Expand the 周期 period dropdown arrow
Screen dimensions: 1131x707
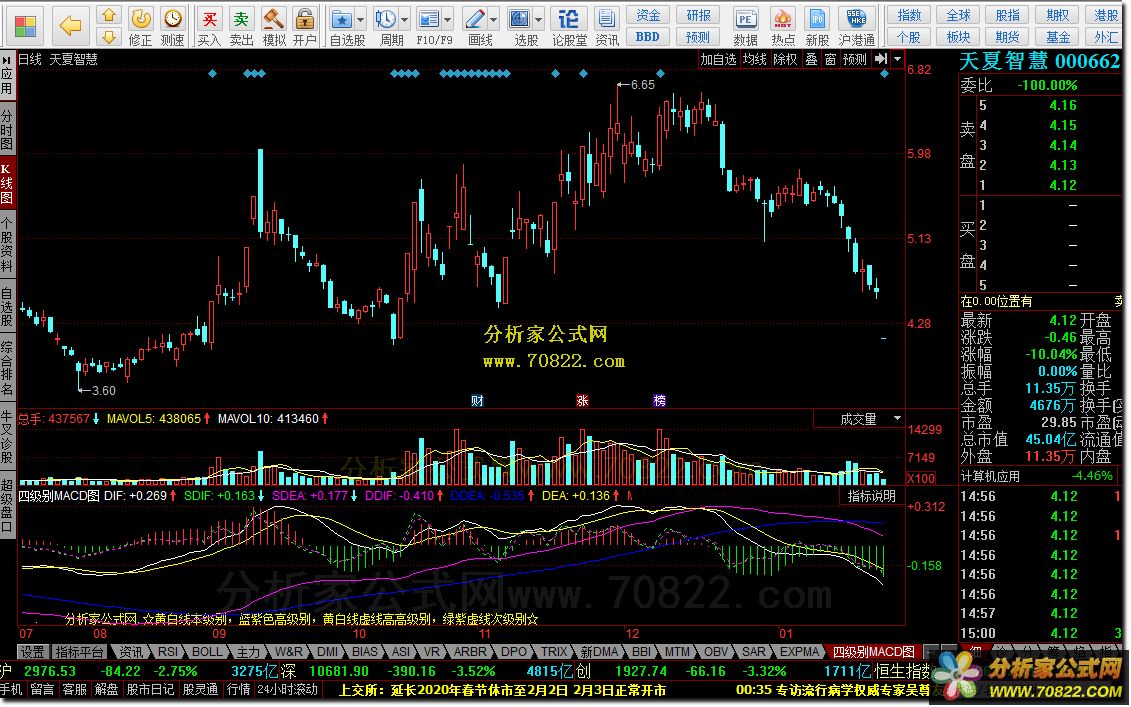[x=403, y=19]
